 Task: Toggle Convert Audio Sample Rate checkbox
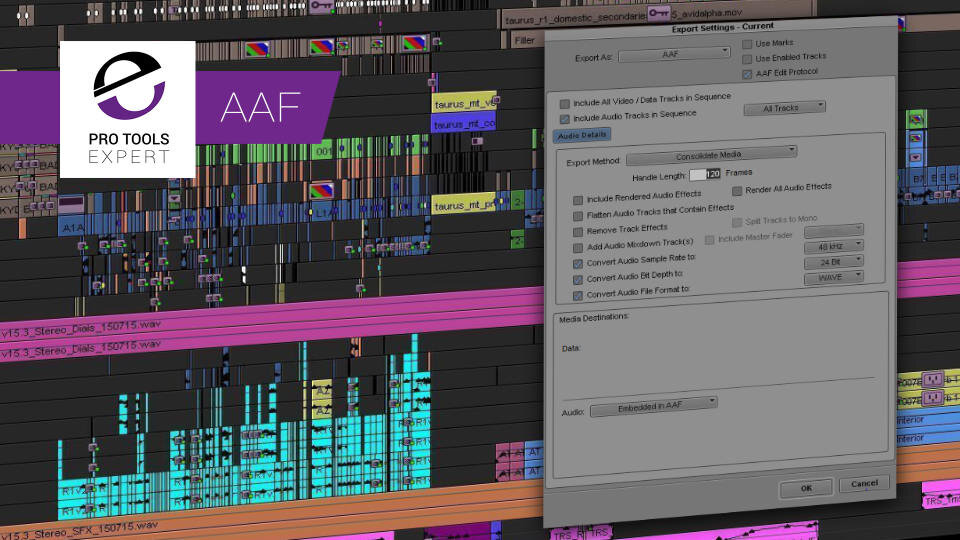(577, 264)
